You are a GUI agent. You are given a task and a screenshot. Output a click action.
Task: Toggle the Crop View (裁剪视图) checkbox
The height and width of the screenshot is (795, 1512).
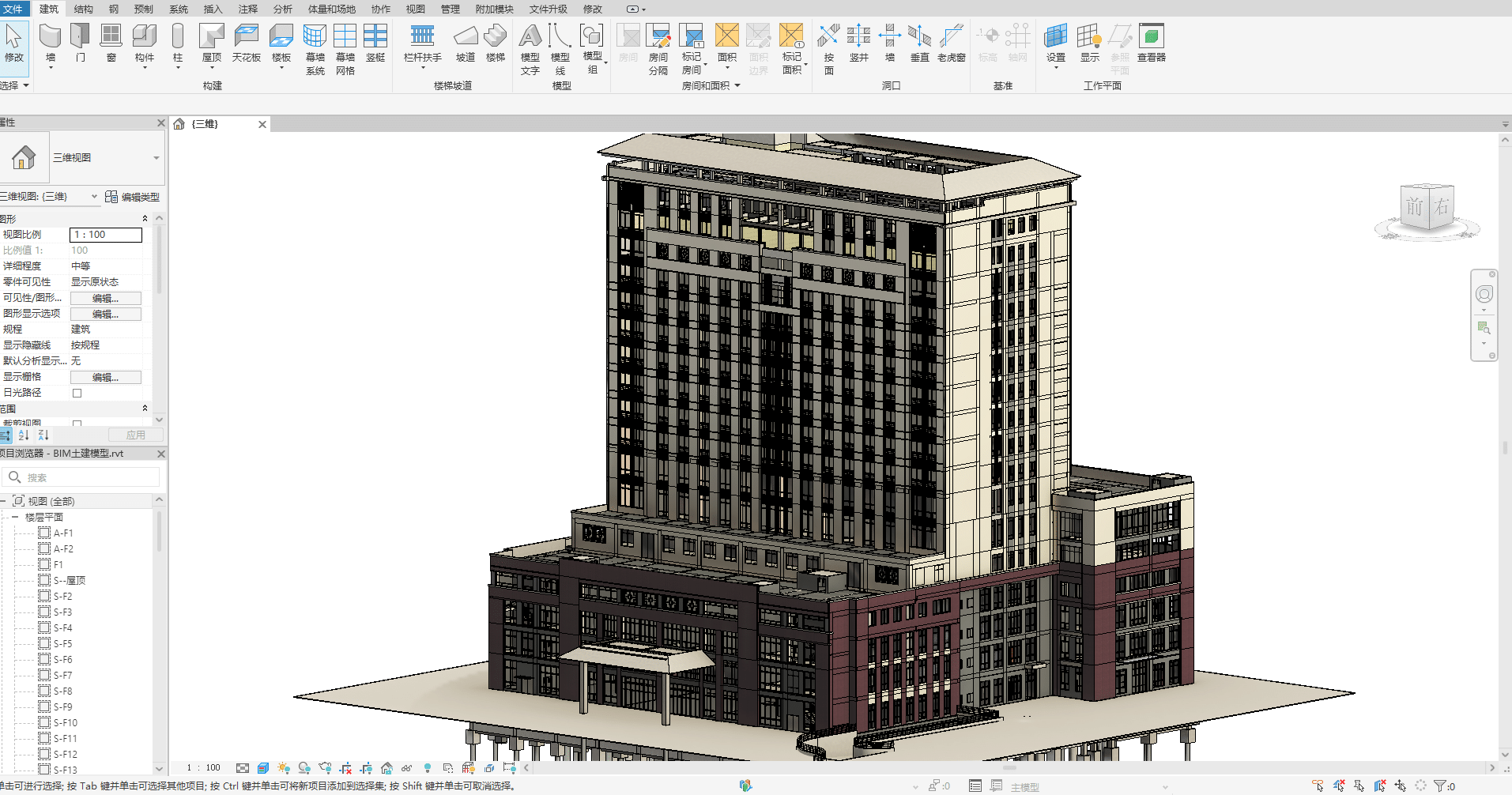coord(77,424)
